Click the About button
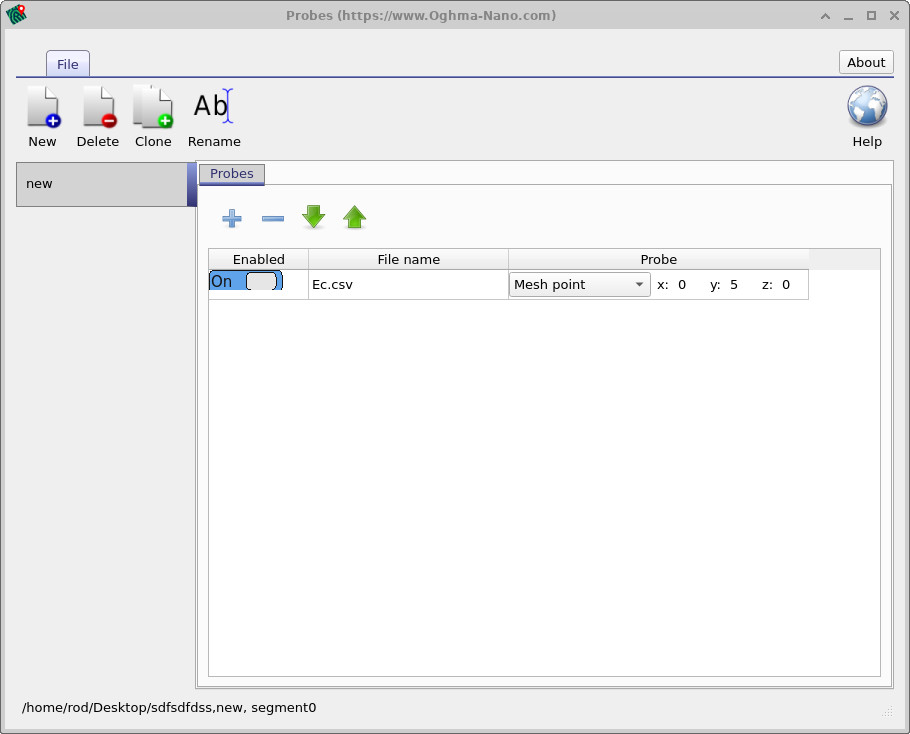 (866, 62)
